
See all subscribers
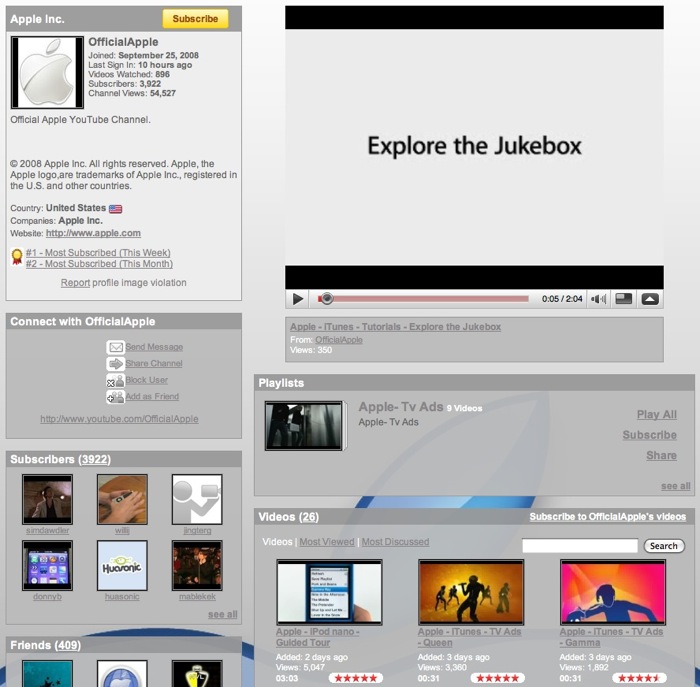[x=222, y=614]
